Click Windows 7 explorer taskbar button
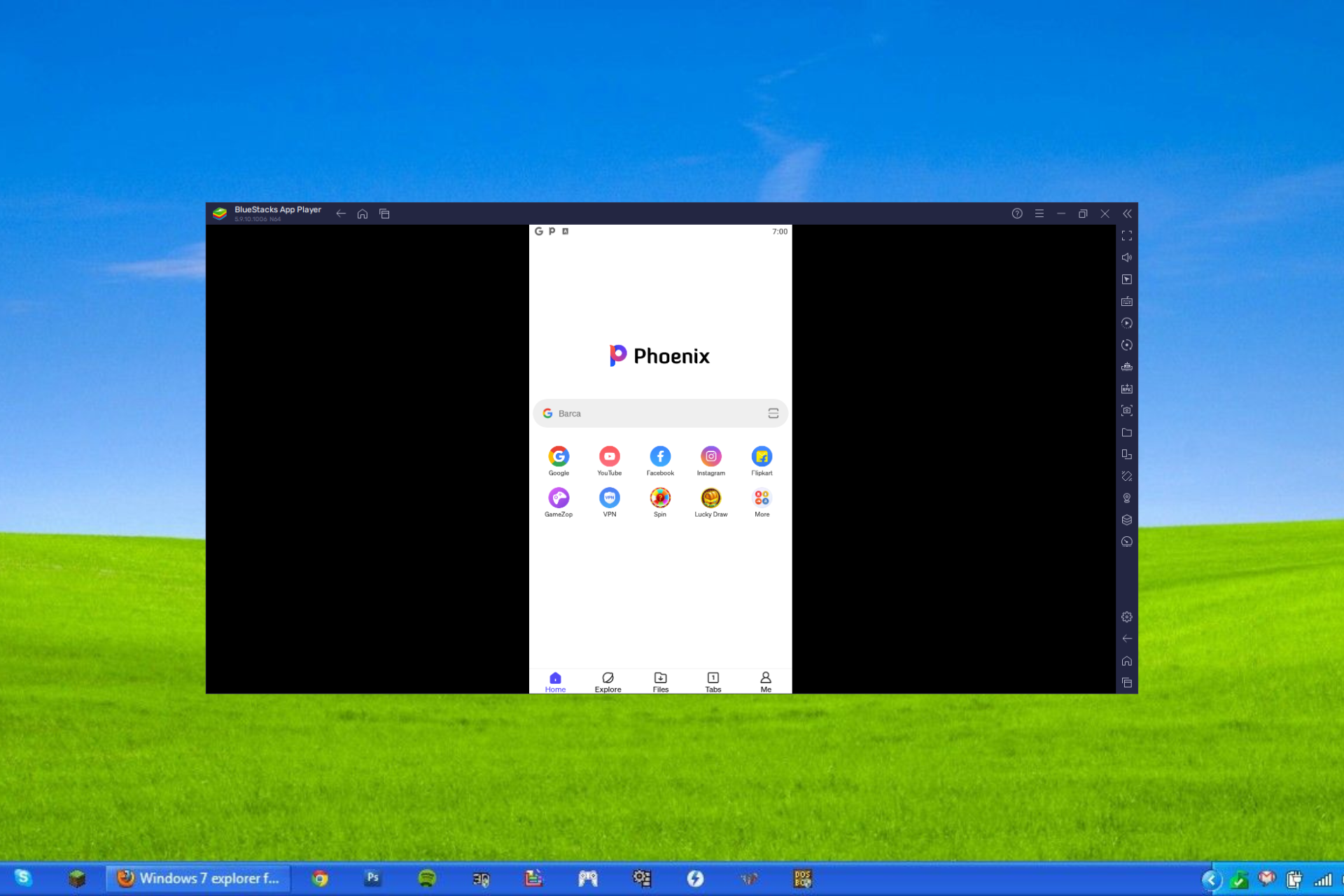This screenshot has height=896, width=1344. (199, 878)
